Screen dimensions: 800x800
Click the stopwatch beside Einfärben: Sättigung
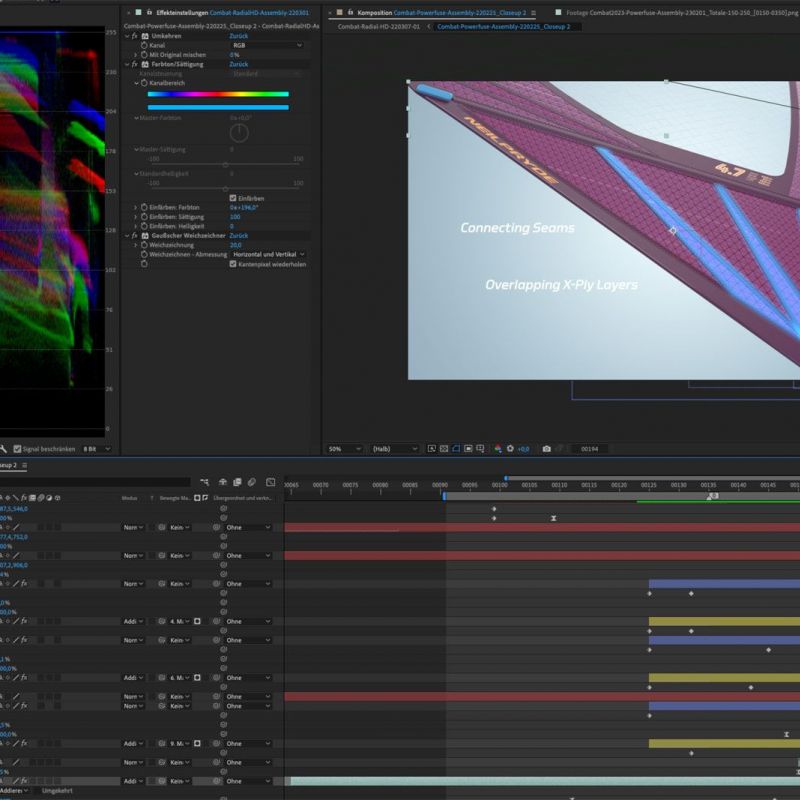[x=144, y=216]
